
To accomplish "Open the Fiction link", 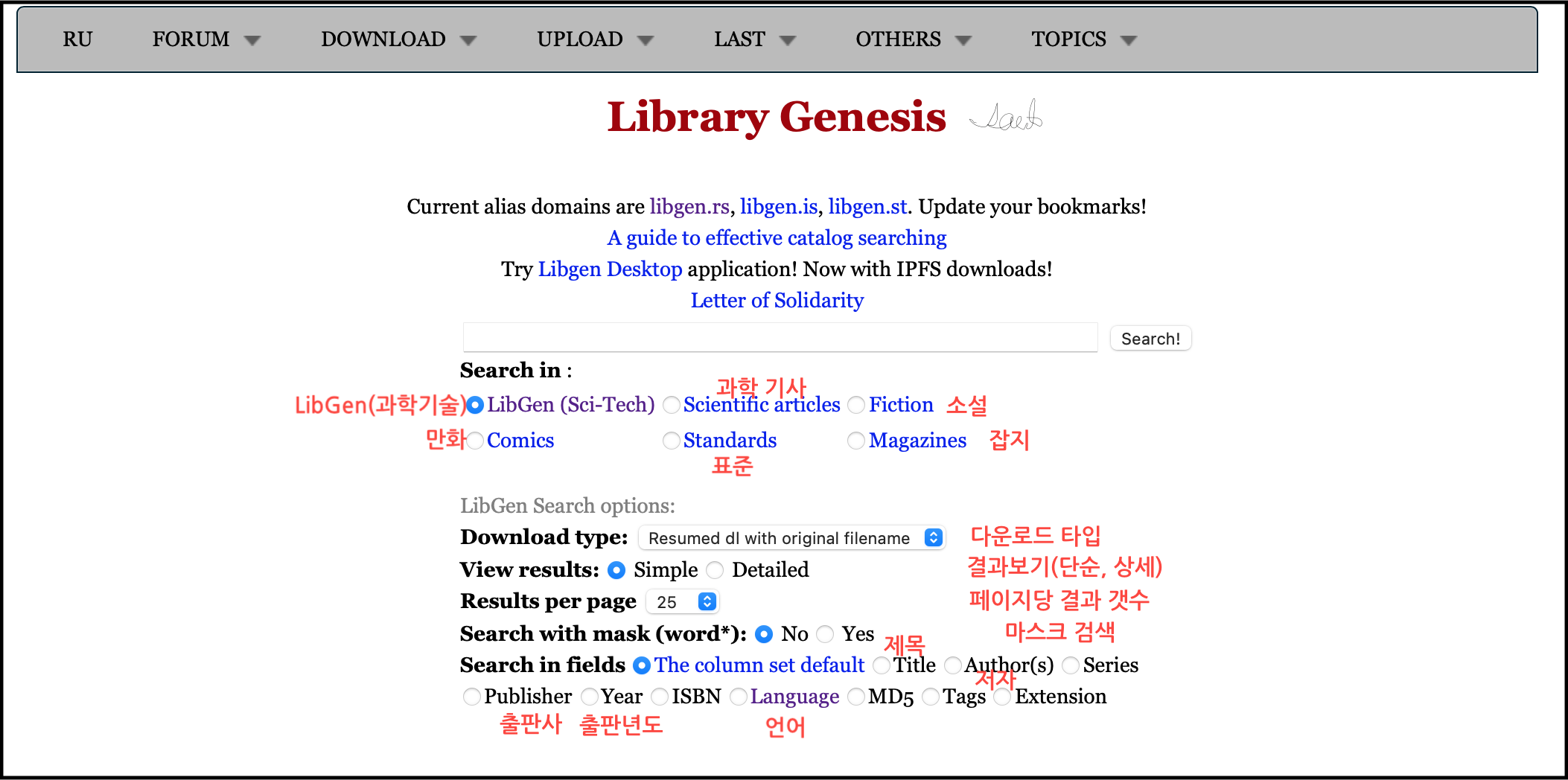I will [901, 404].
